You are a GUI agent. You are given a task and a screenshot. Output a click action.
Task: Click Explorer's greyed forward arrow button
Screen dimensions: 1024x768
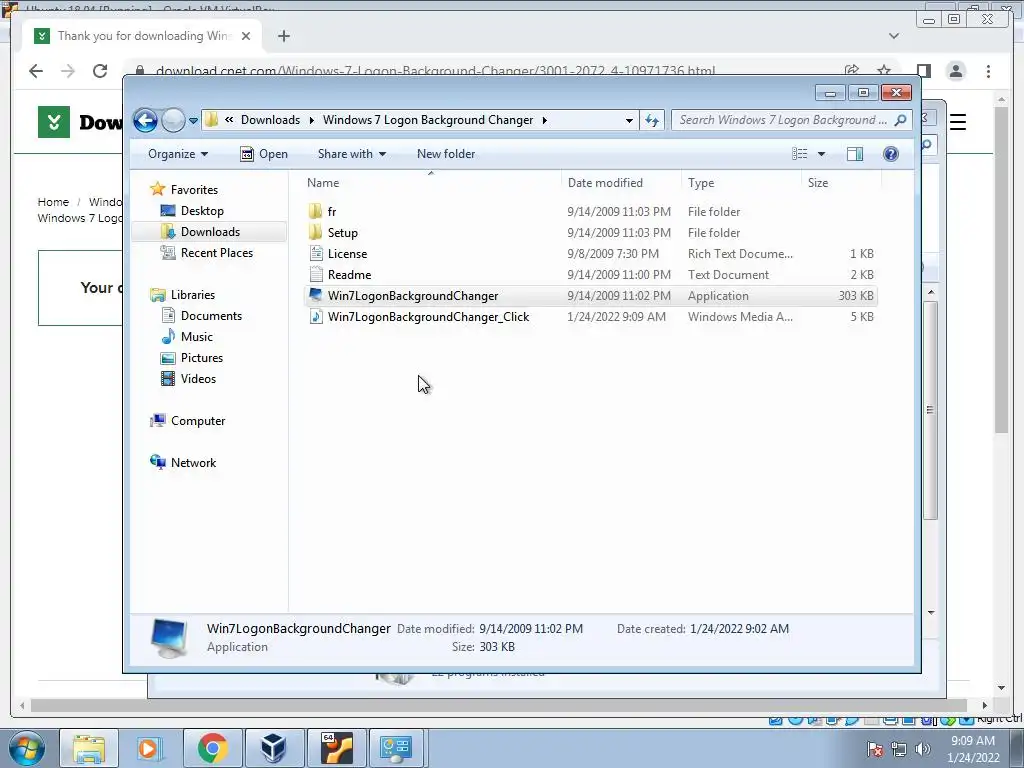click(173, 120)
